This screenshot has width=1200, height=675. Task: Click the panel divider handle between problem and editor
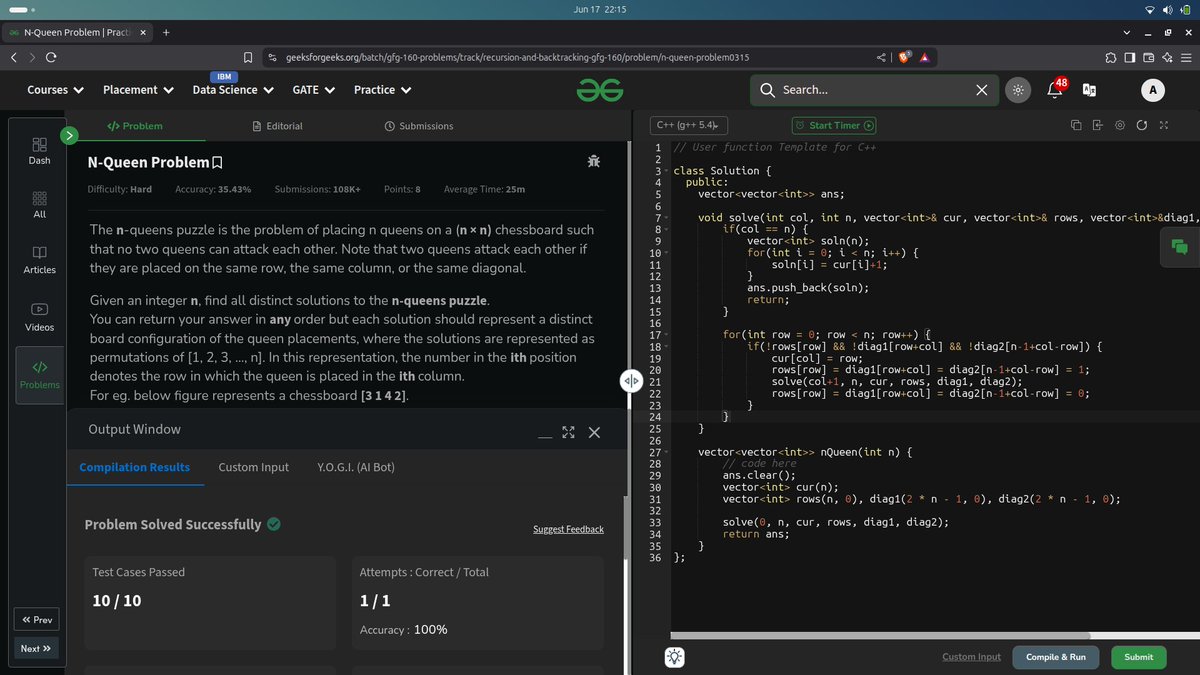tap(631, 382)
